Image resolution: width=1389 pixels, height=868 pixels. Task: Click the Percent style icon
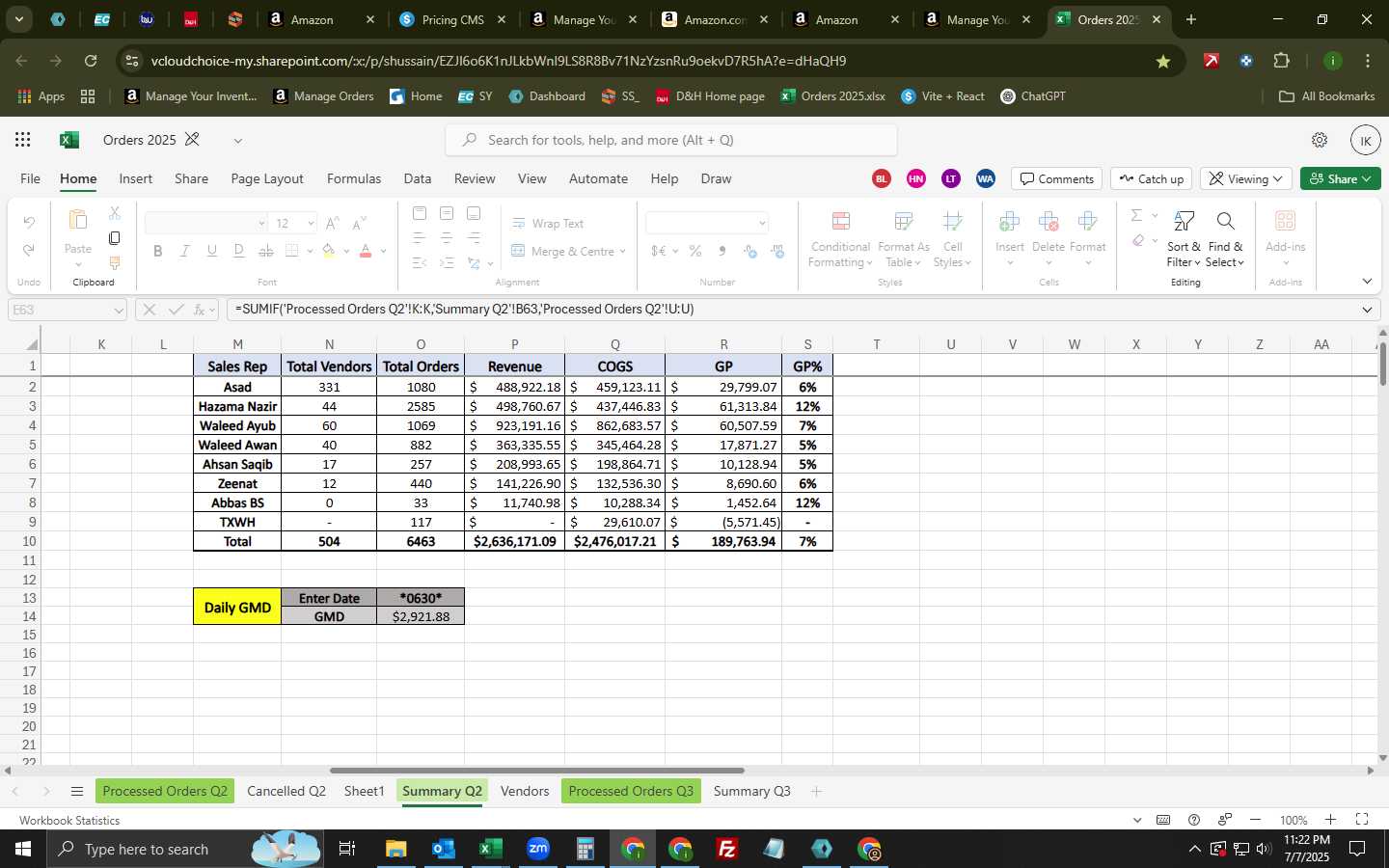[694, 251]
